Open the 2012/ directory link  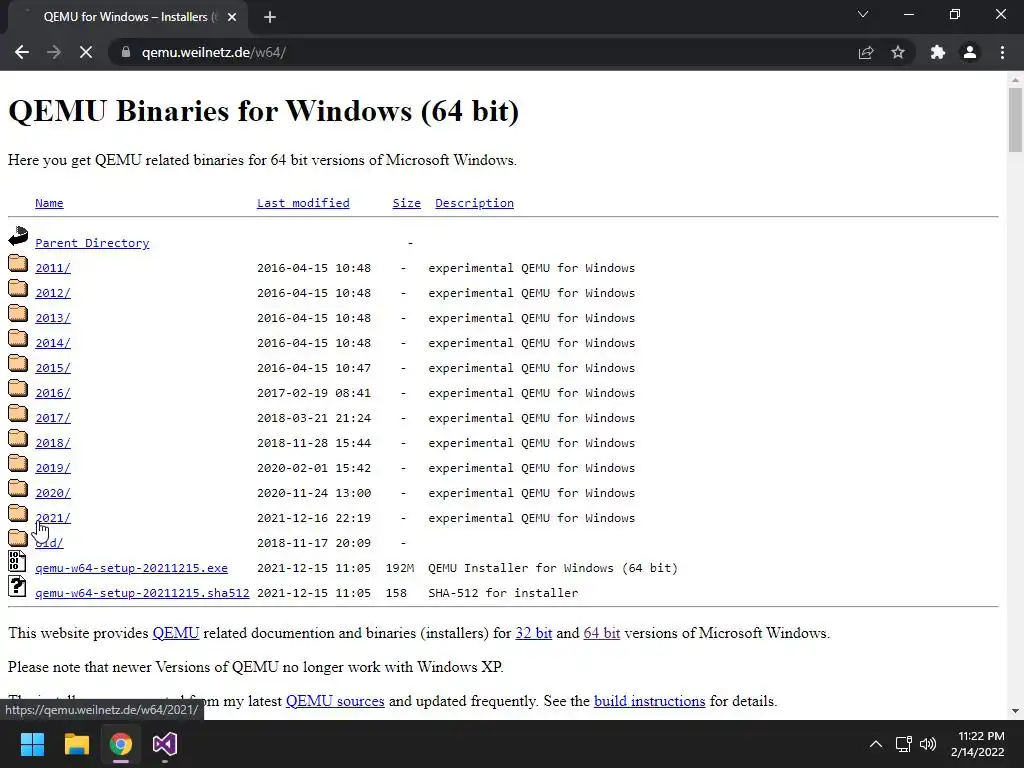[x=53, y=293]
